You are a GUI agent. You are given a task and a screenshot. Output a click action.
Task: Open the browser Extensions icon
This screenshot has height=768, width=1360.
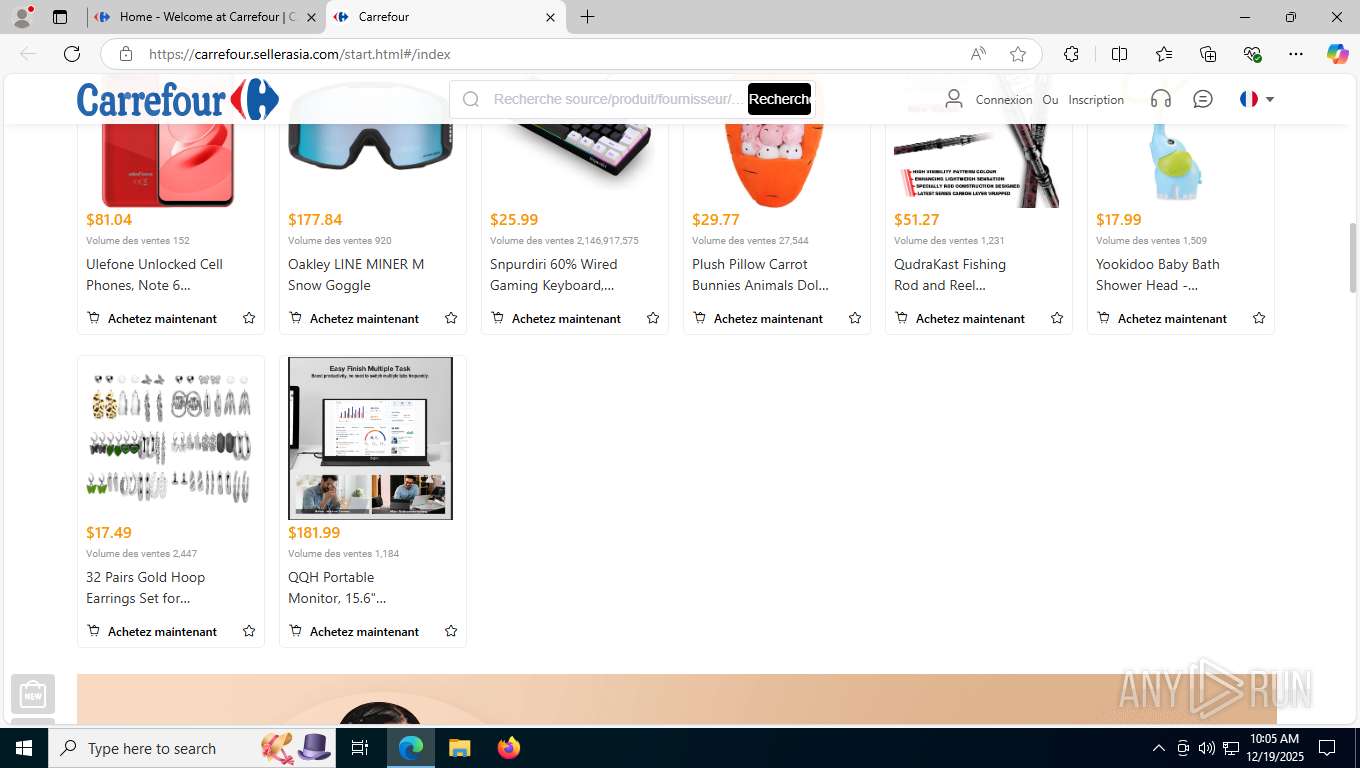[x=1071, y=54]
